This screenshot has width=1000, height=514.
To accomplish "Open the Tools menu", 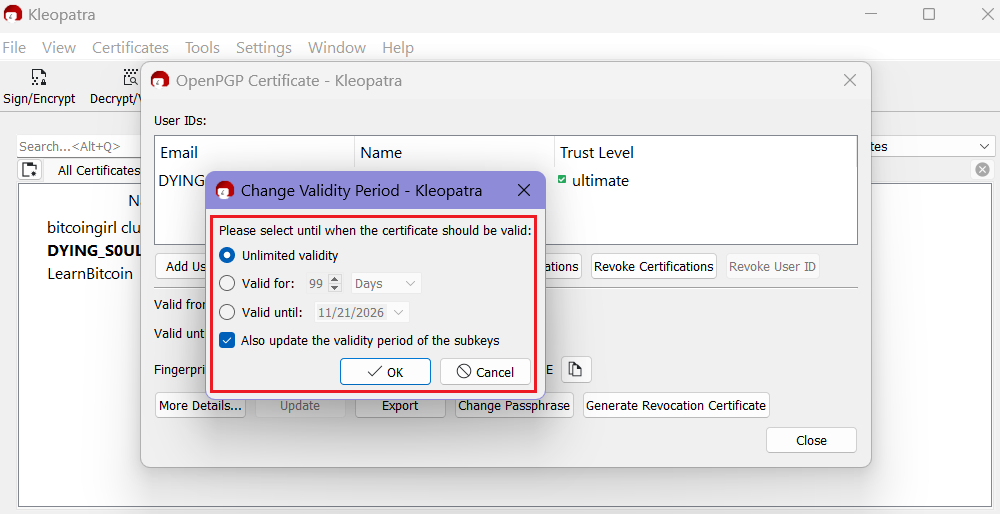I will tap(202, 48).
